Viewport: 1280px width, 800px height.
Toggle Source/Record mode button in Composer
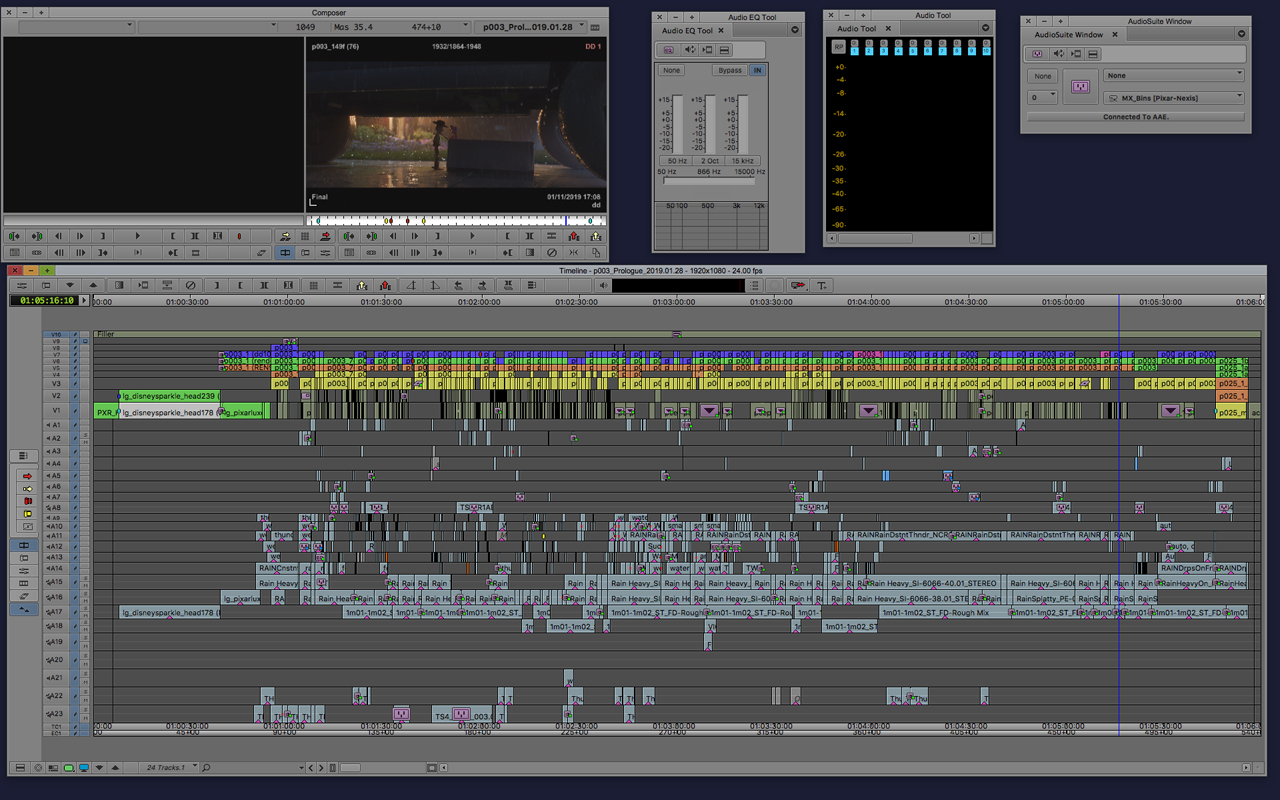click(x=285, y=252)
